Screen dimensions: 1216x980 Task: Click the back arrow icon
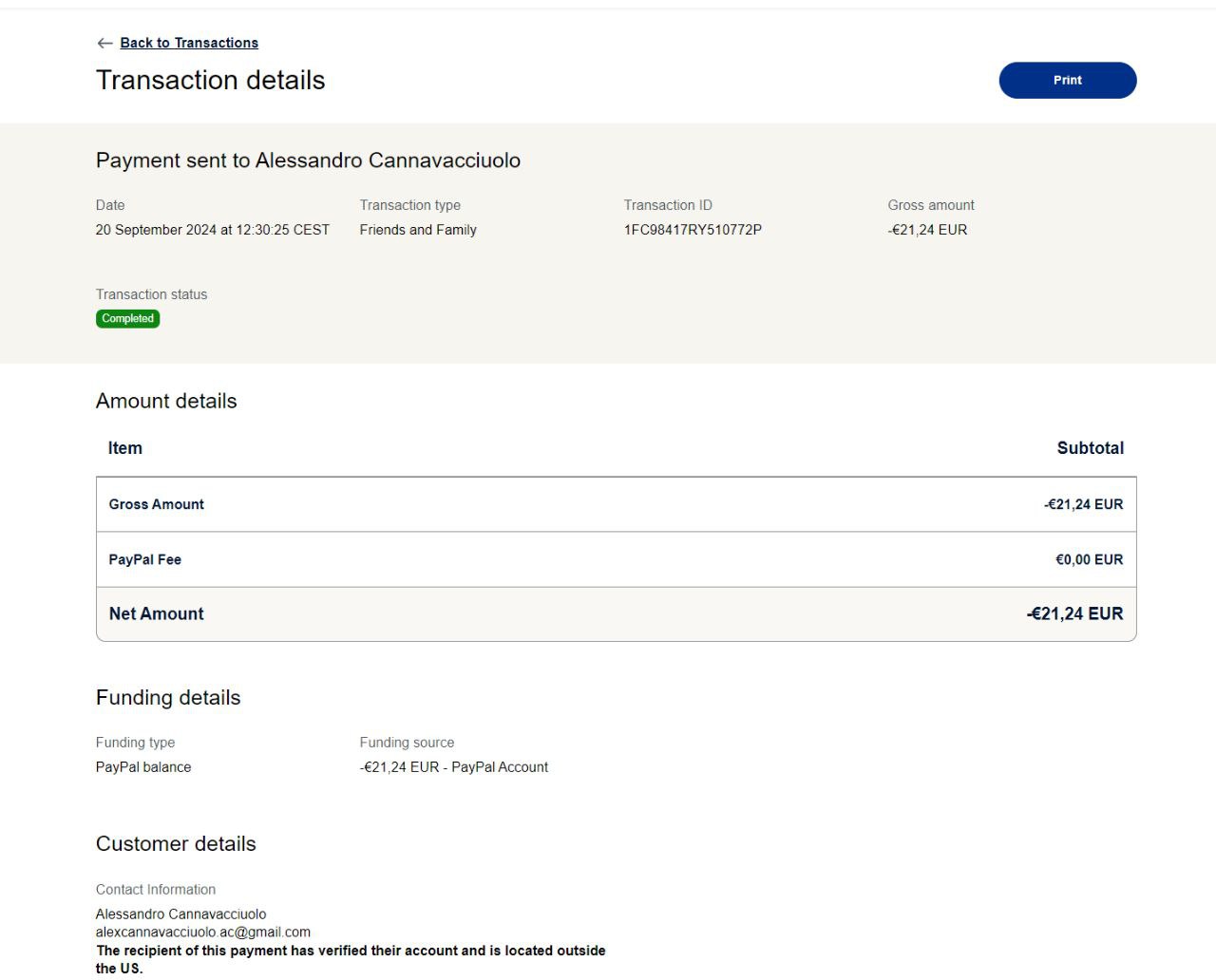click(104, 43)
